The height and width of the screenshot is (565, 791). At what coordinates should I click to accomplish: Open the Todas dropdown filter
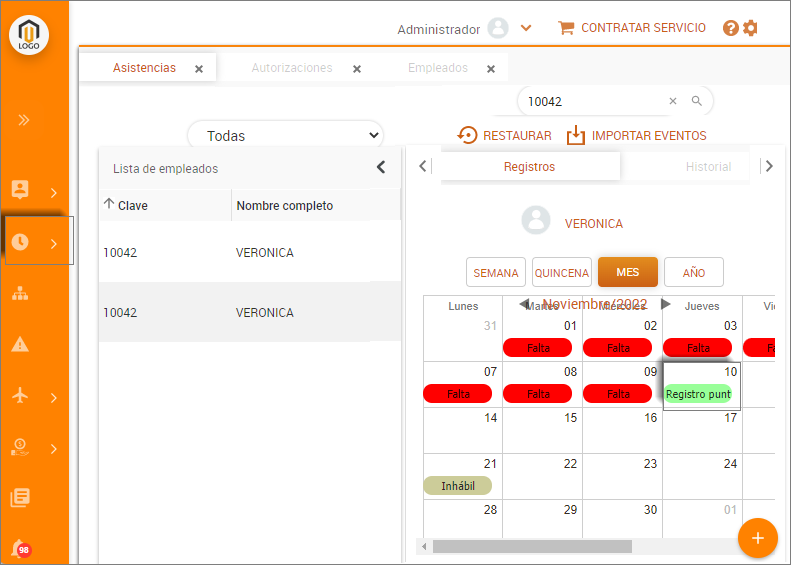286,135
